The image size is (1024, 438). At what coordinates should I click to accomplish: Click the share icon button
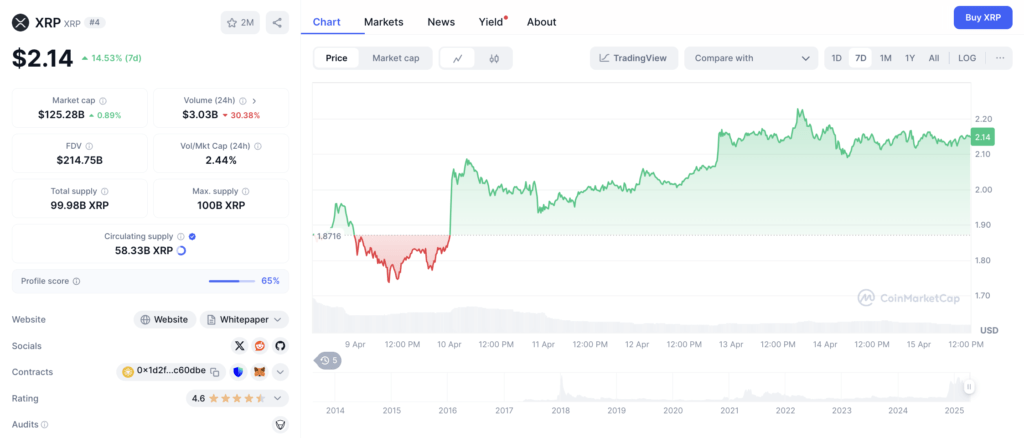277,23
